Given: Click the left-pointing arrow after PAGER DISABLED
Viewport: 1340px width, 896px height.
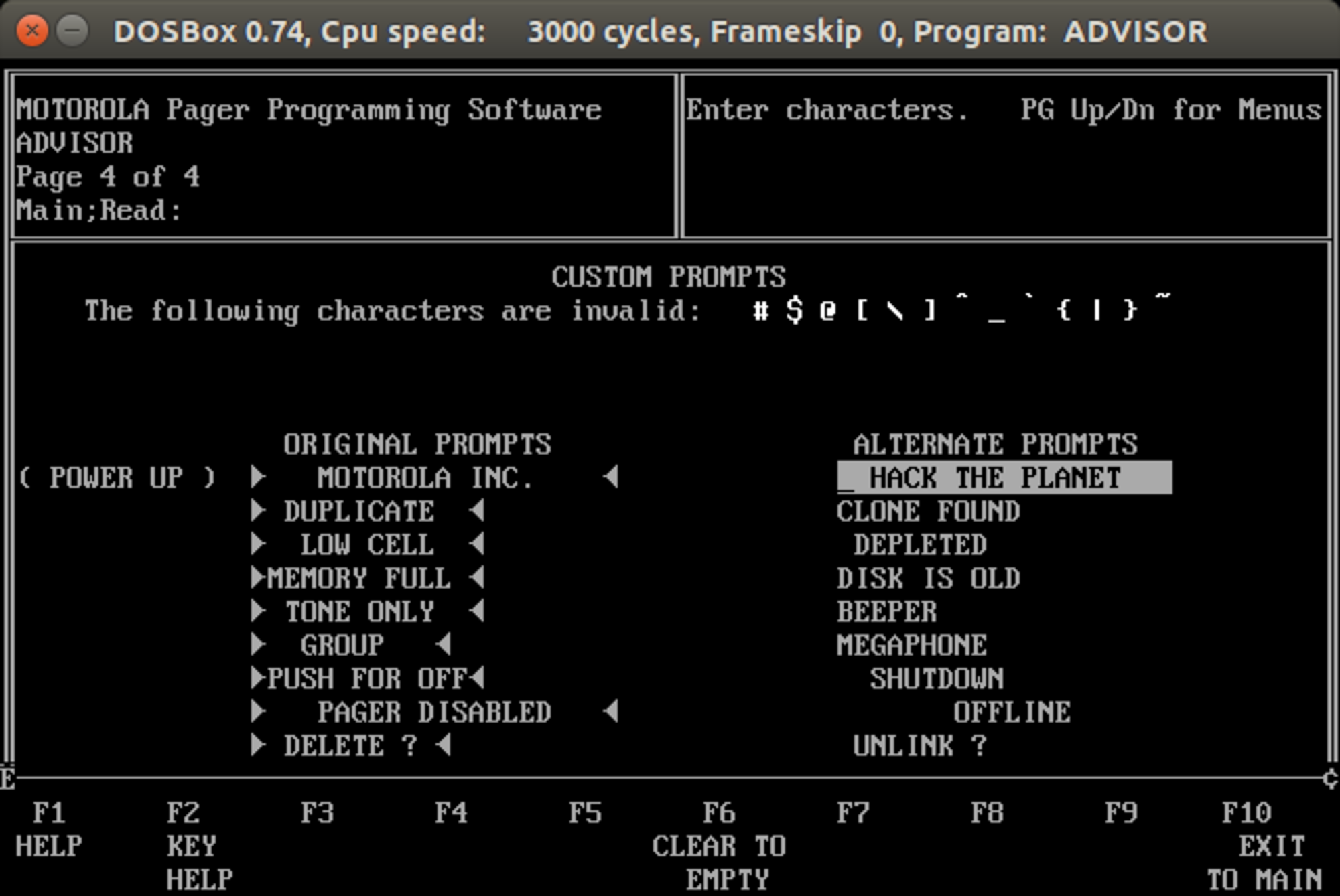Looking at the screenshot, I should [x=610, y=712].
